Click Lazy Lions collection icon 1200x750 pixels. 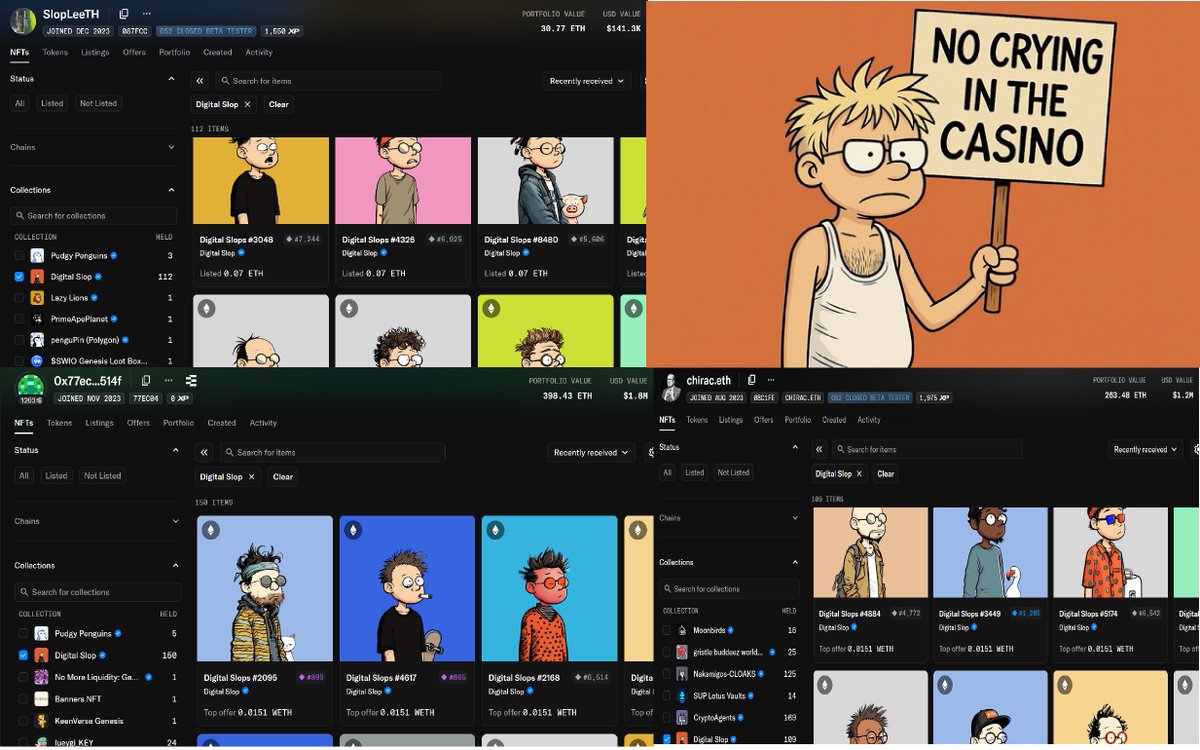click(x=38, y=298)
